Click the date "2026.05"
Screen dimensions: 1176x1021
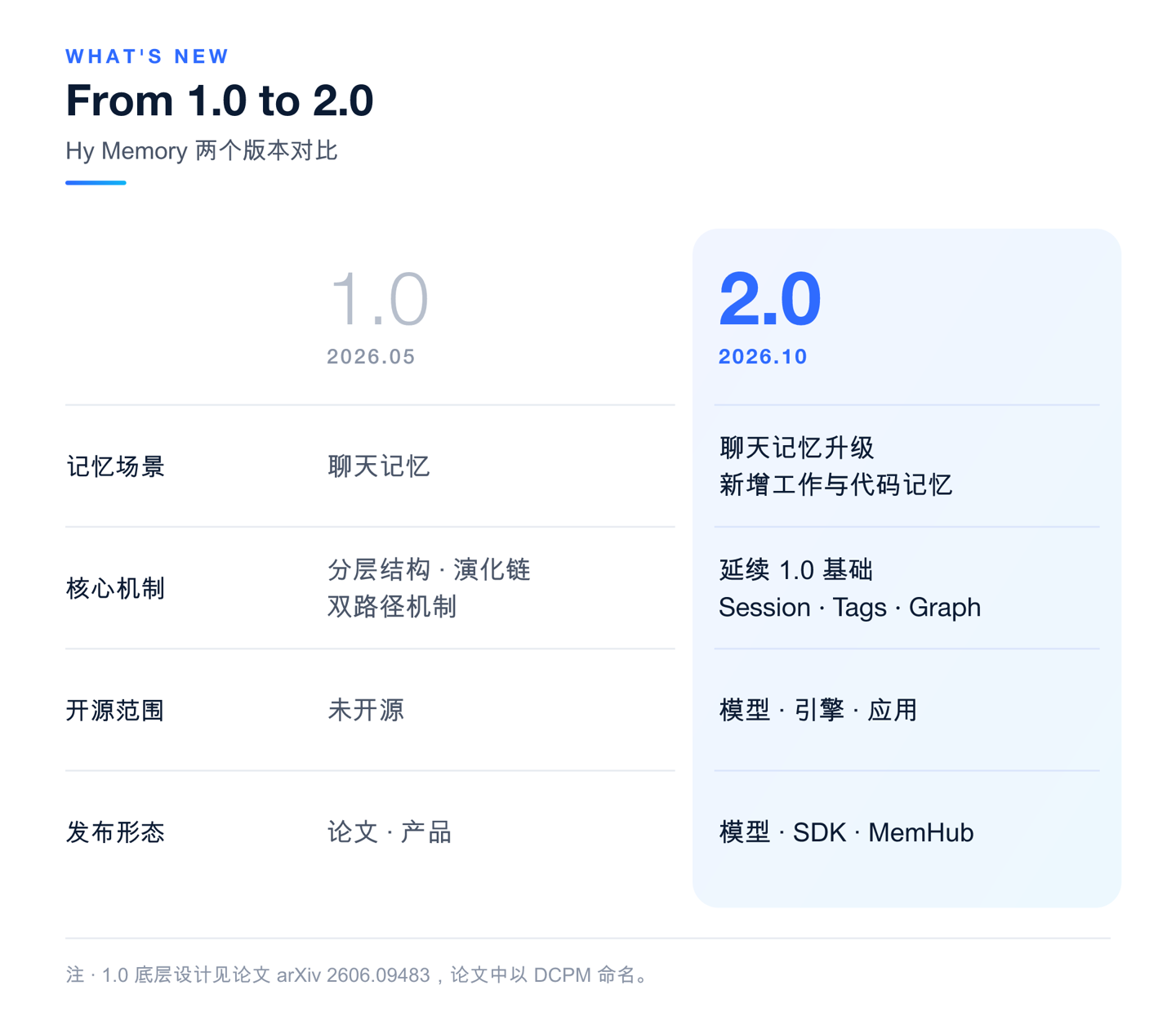371,356
